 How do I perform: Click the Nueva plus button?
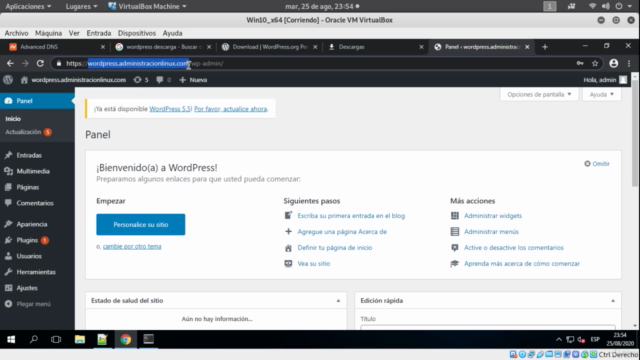(193, 80)
